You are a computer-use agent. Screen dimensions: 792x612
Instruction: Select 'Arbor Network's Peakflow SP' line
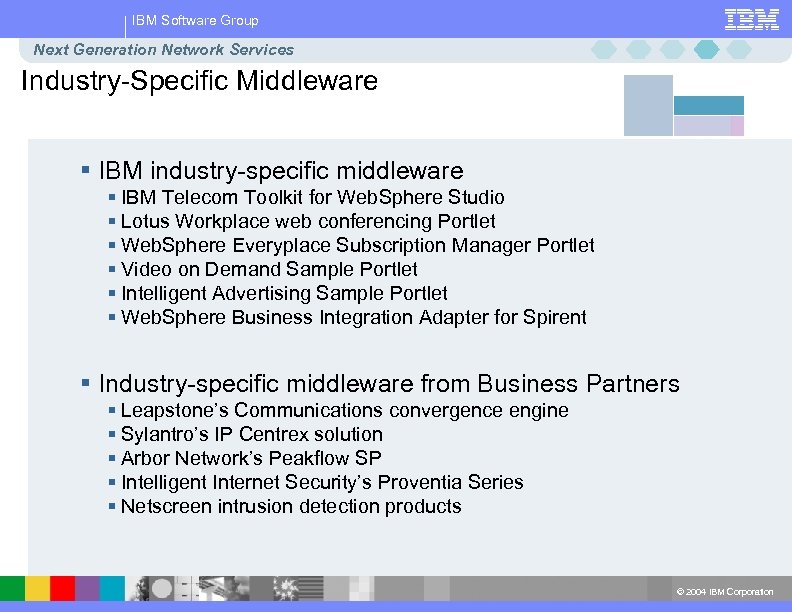(251, 458)
